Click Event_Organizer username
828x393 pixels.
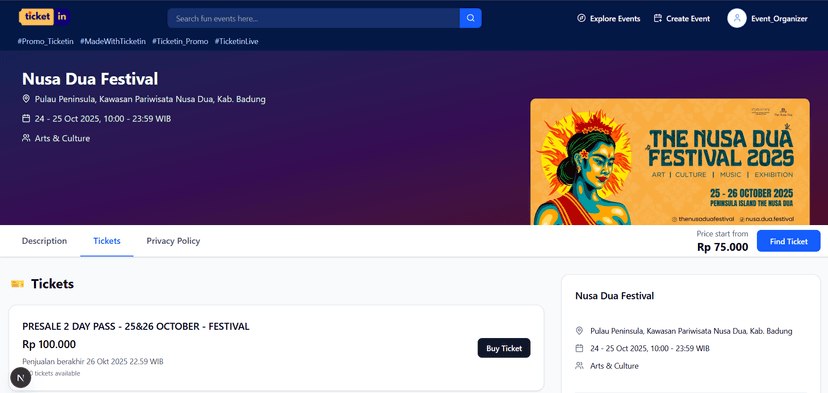779,18
